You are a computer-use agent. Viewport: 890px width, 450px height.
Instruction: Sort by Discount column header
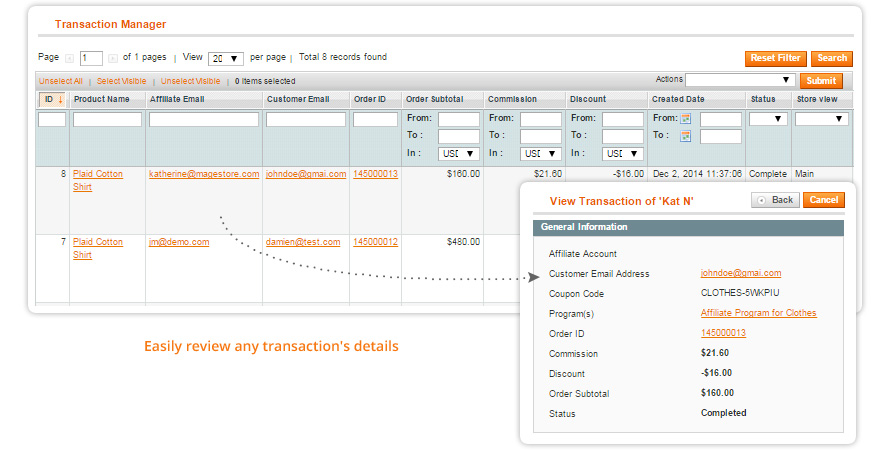click(x=587, y=99)
